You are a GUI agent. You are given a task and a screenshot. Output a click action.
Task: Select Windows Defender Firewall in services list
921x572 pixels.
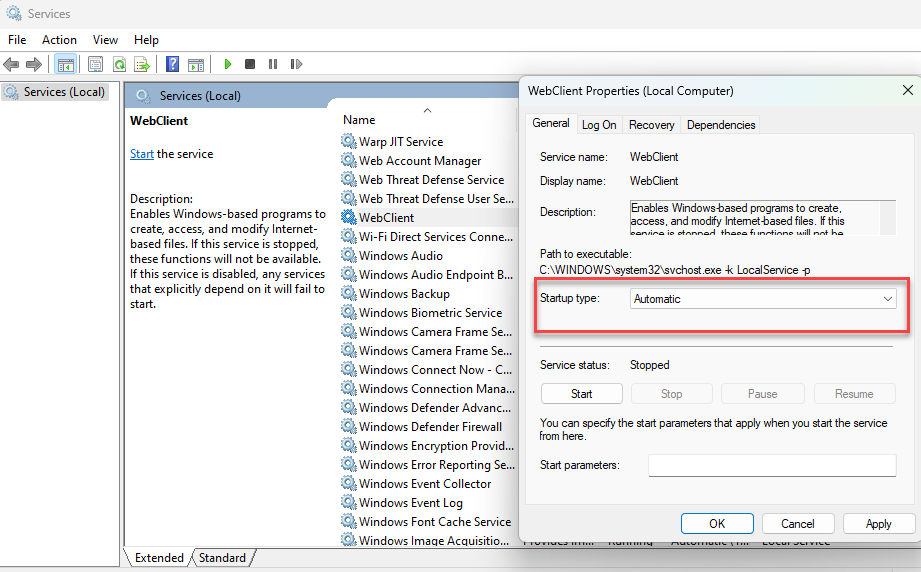click(430, 427)
